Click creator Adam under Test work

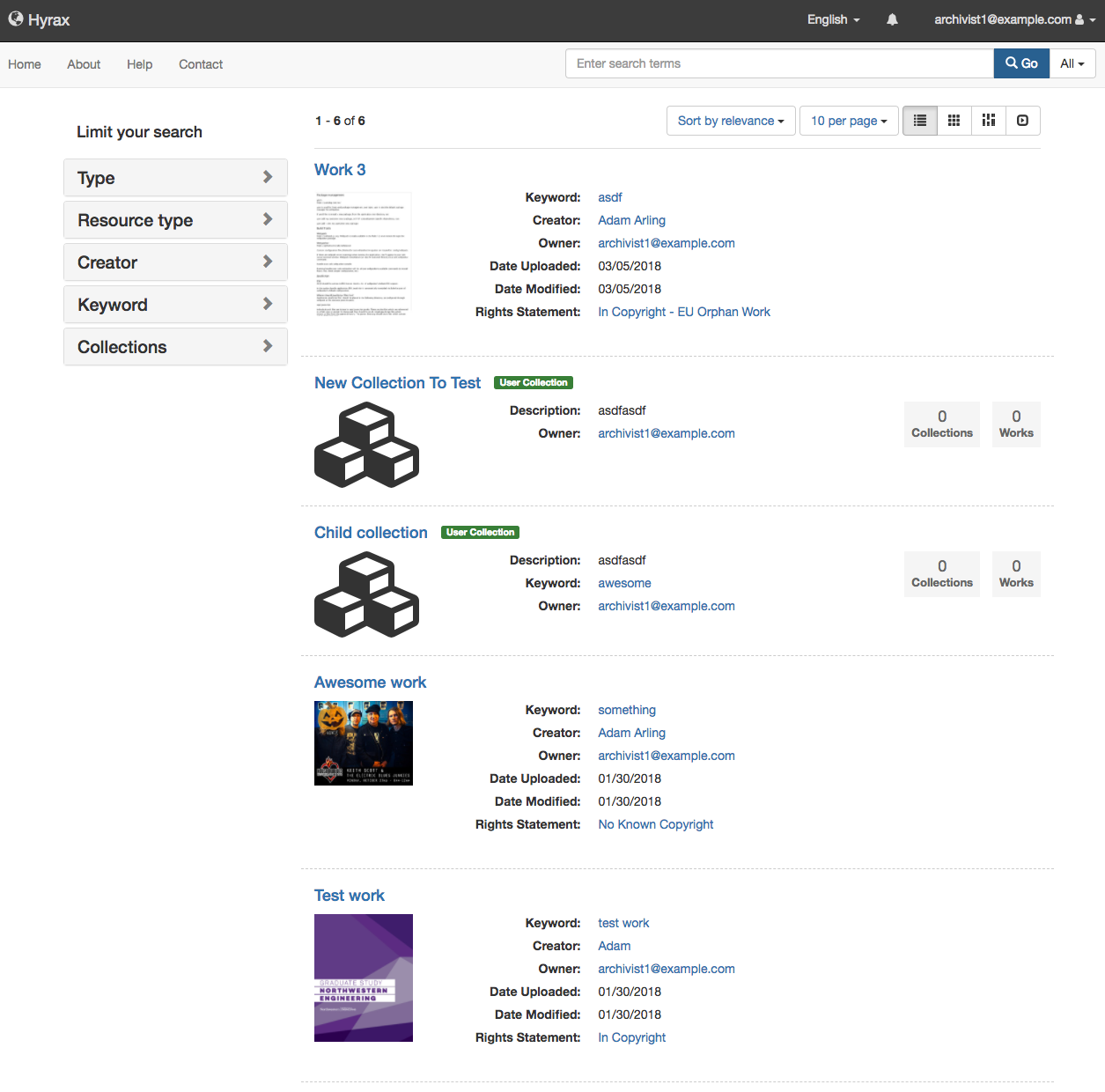click(615, 946)
